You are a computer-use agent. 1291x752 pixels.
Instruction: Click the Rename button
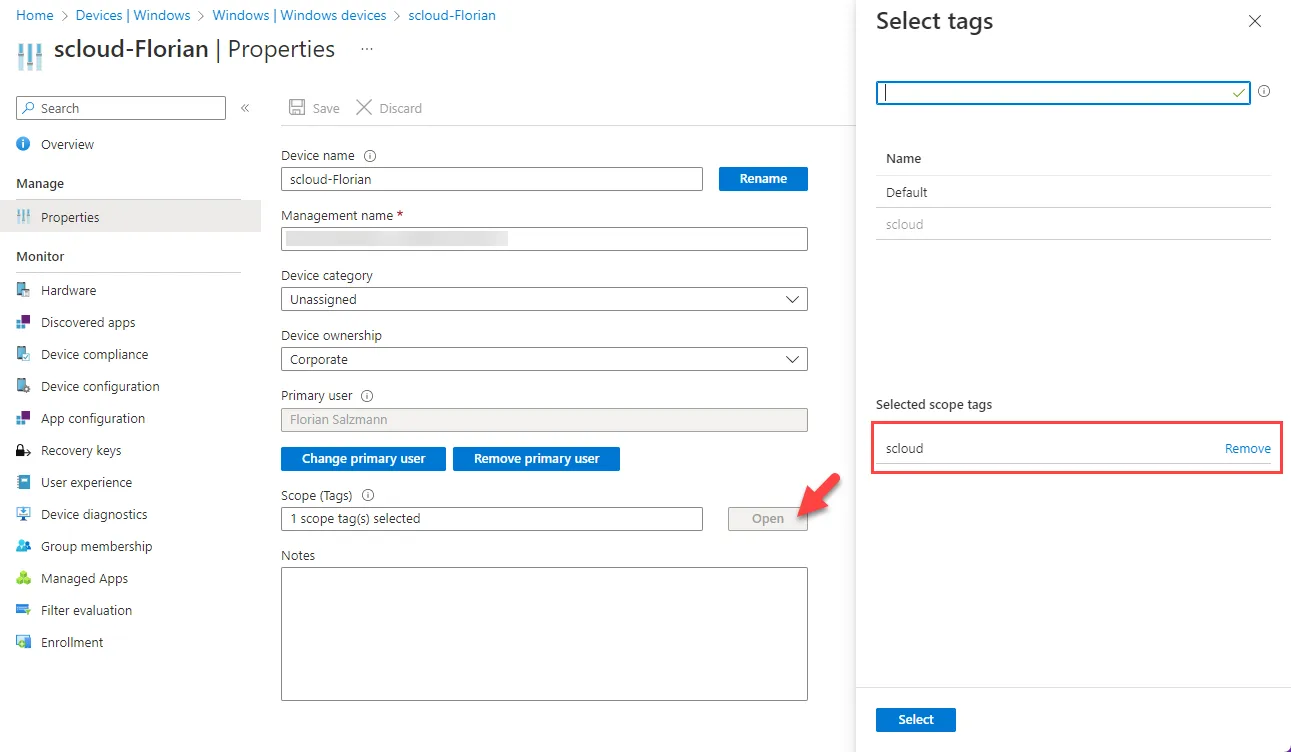(763, 179)
